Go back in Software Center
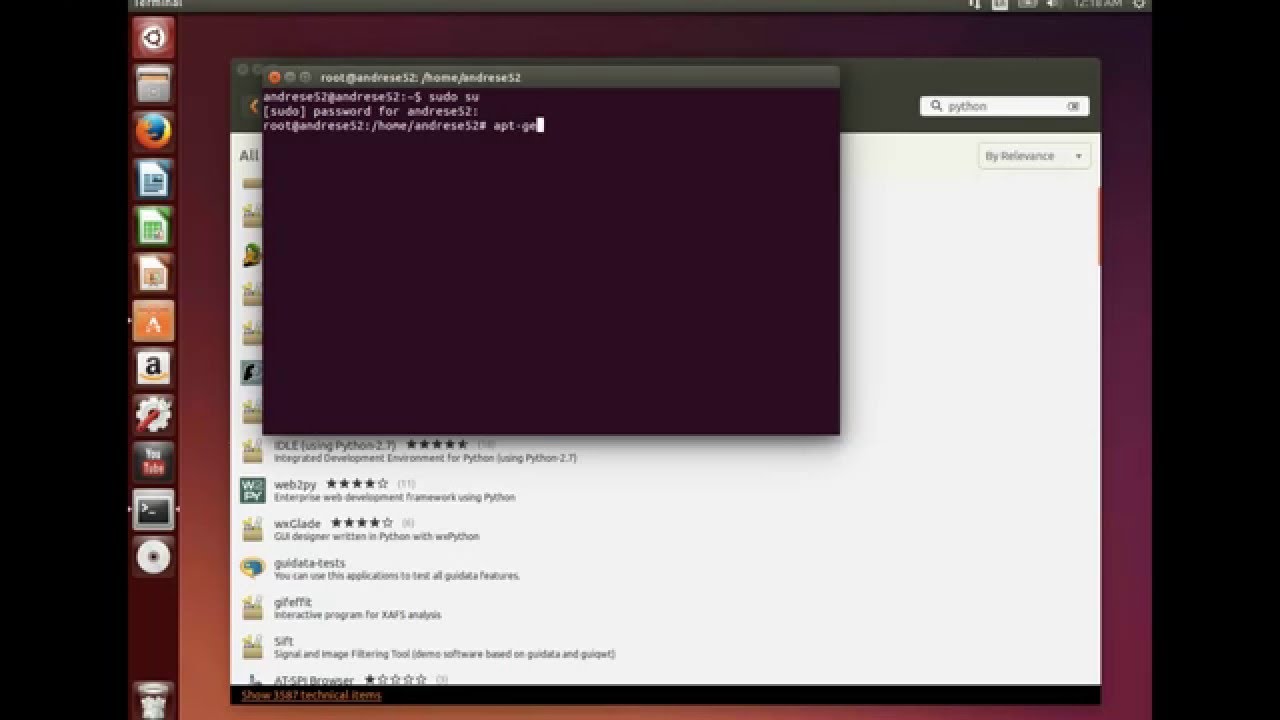This screenshot has height=720, width=1280. [253, 106]
